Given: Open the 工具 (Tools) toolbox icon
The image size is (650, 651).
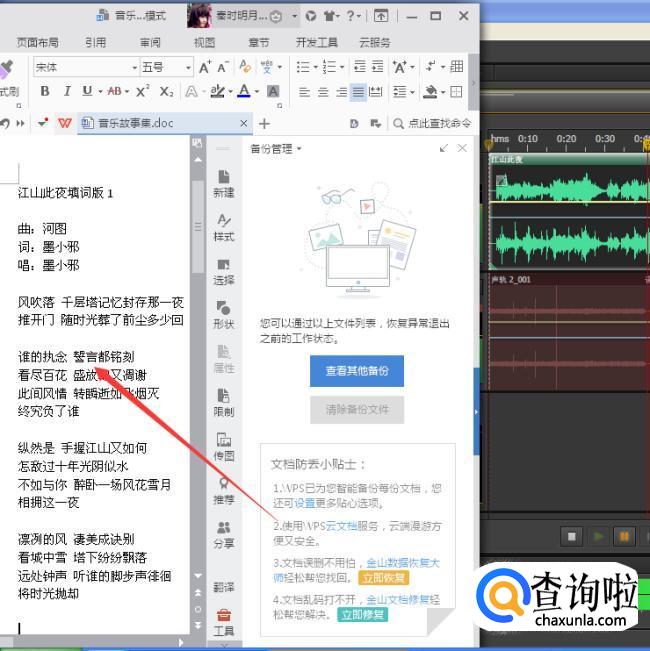Looking at the screenshot, I should coord(224,621).
